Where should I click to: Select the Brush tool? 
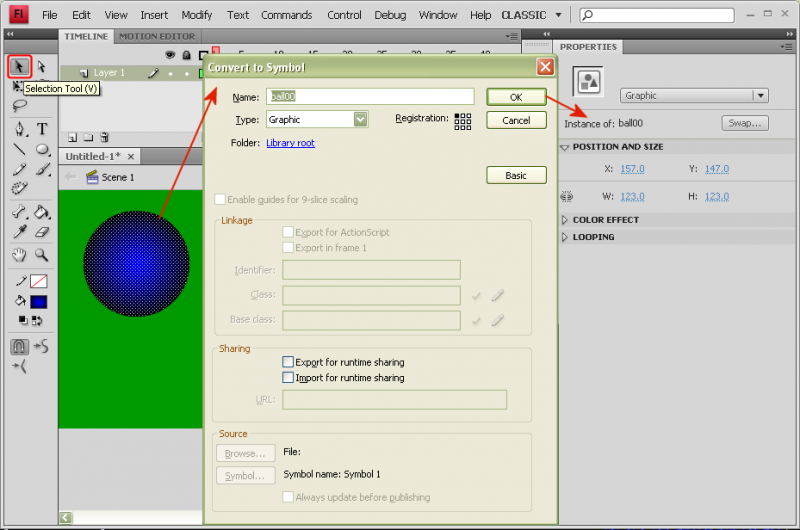tap(42, 169)
